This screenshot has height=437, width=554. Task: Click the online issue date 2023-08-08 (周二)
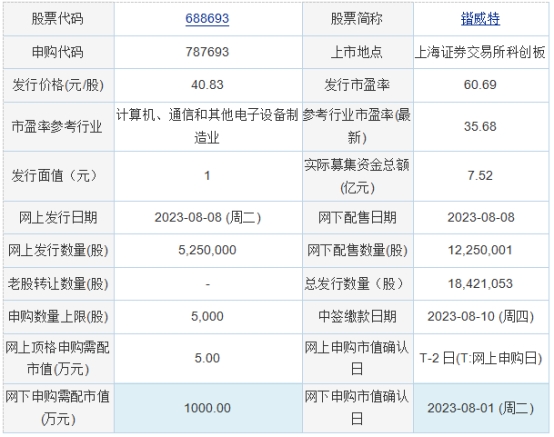pyautogui.click(x=208, y=217)
